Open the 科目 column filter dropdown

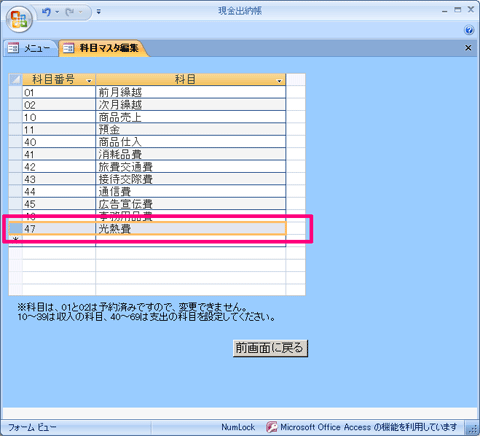279,81
